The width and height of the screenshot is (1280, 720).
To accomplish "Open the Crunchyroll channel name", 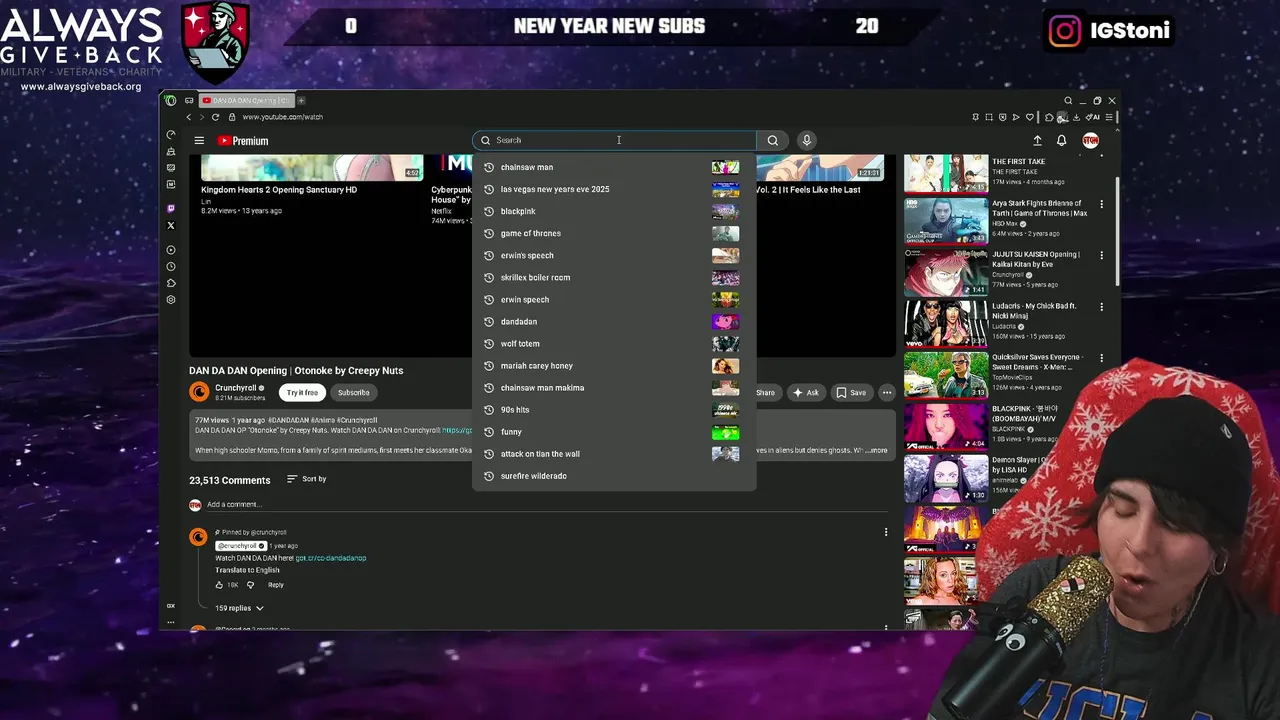I will click(x=236, y=388).
